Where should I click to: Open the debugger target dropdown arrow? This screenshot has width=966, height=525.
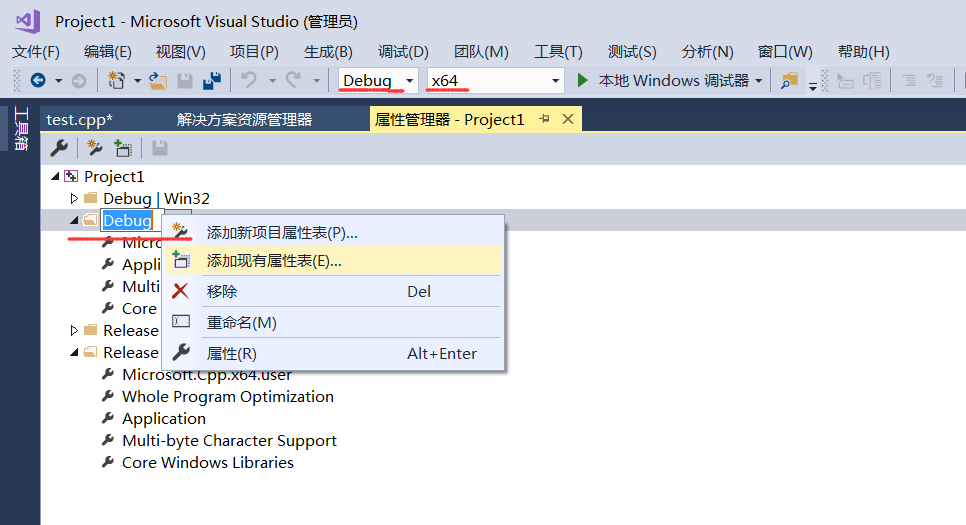pos(758,81)
